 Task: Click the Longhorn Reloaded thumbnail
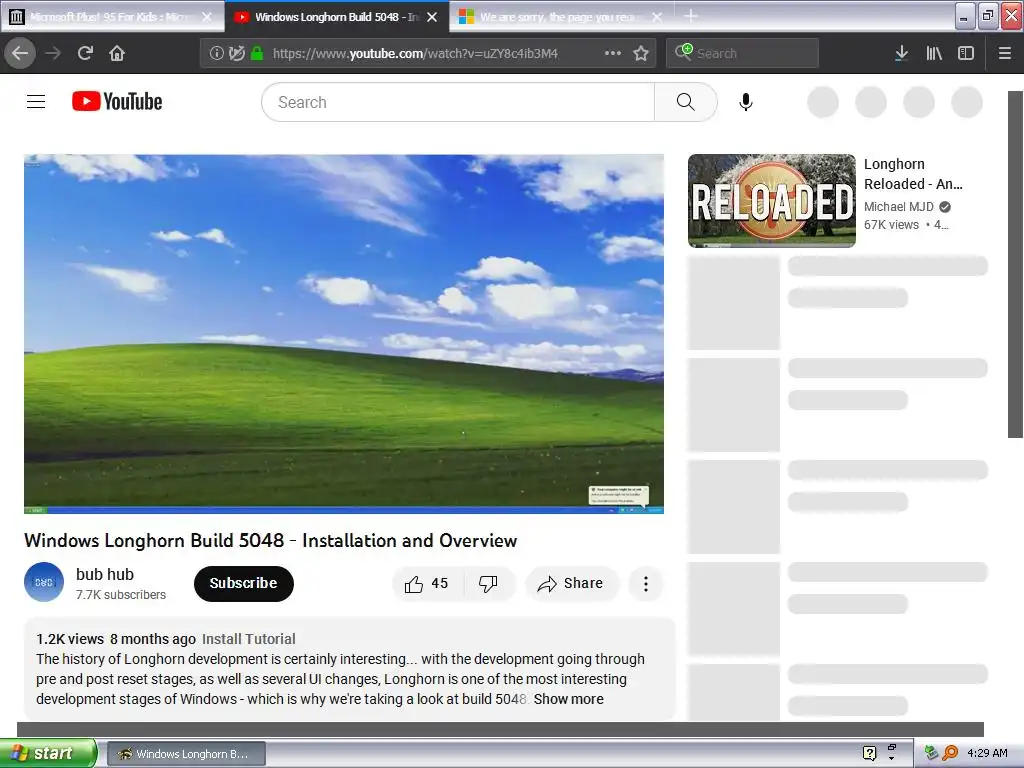pyautogui.click(x=772, y=201)
